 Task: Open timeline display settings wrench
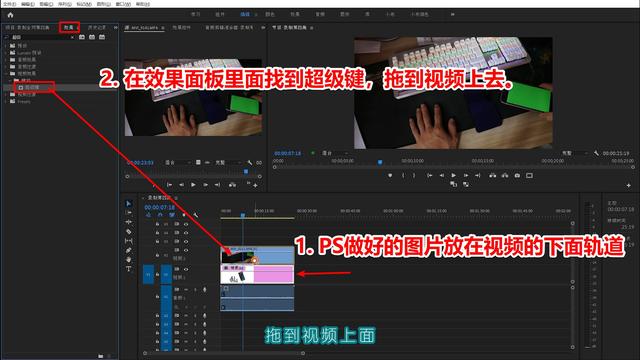click(196, 215)
